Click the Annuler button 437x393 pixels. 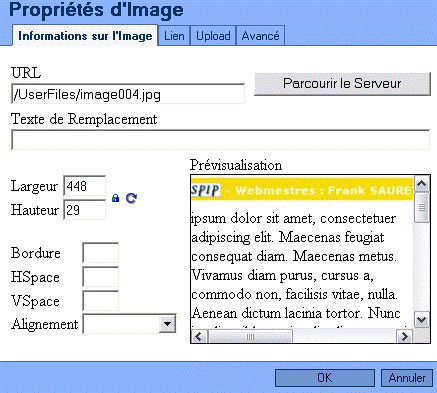407,378
